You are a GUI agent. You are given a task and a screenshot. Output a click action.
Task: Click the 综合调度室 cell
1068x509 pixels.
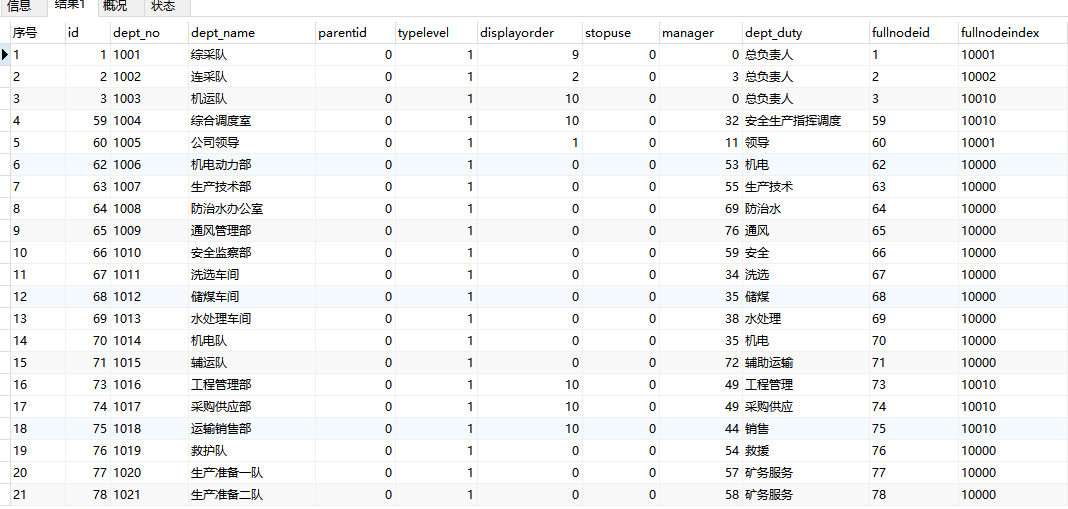(x=252, y=121)
